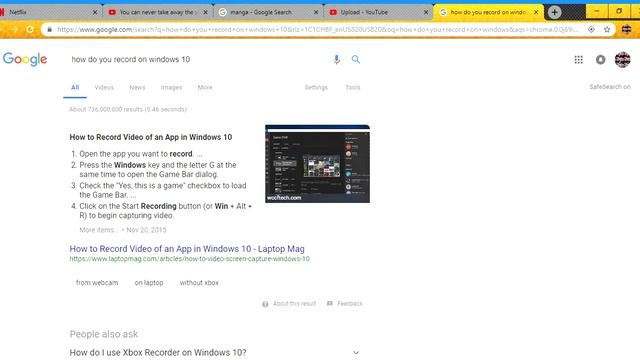Click the About this result help icon
Image resolution: width=640 pixels, height=360 pixels.
265,304
